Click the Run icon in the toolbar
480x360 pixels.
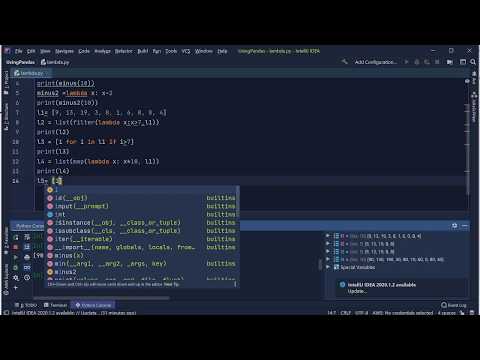406,62
